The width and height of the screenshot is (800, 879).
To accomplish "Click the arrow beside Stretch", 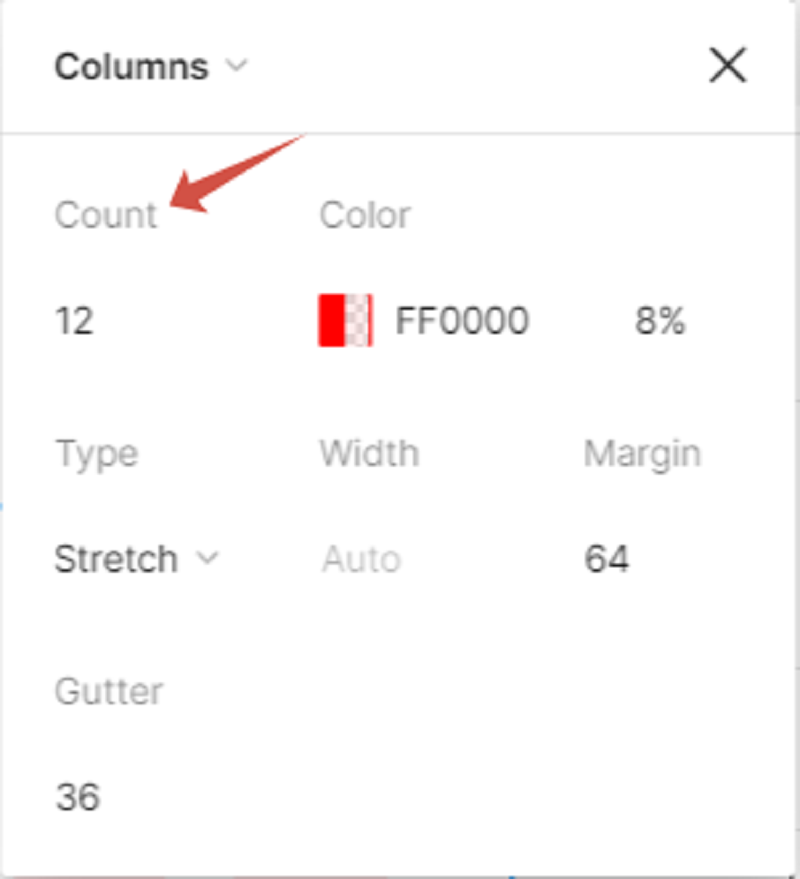I will click(207, 559).
